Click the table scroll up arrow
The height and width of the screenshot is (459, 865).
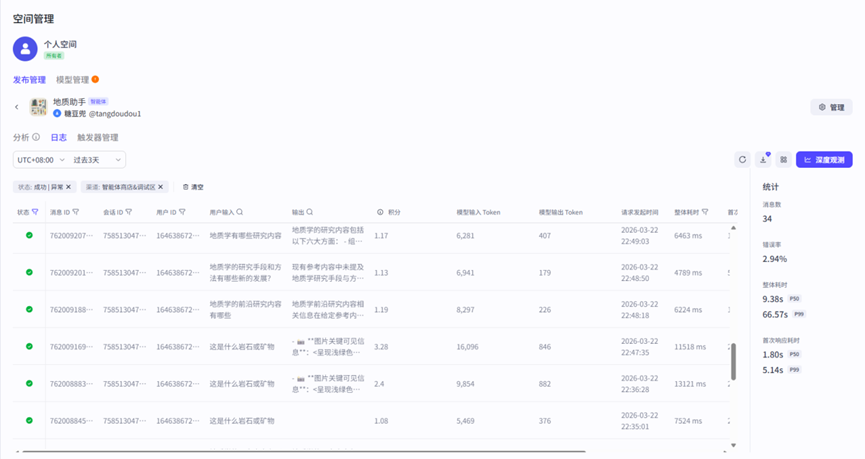tap(733, 227)
